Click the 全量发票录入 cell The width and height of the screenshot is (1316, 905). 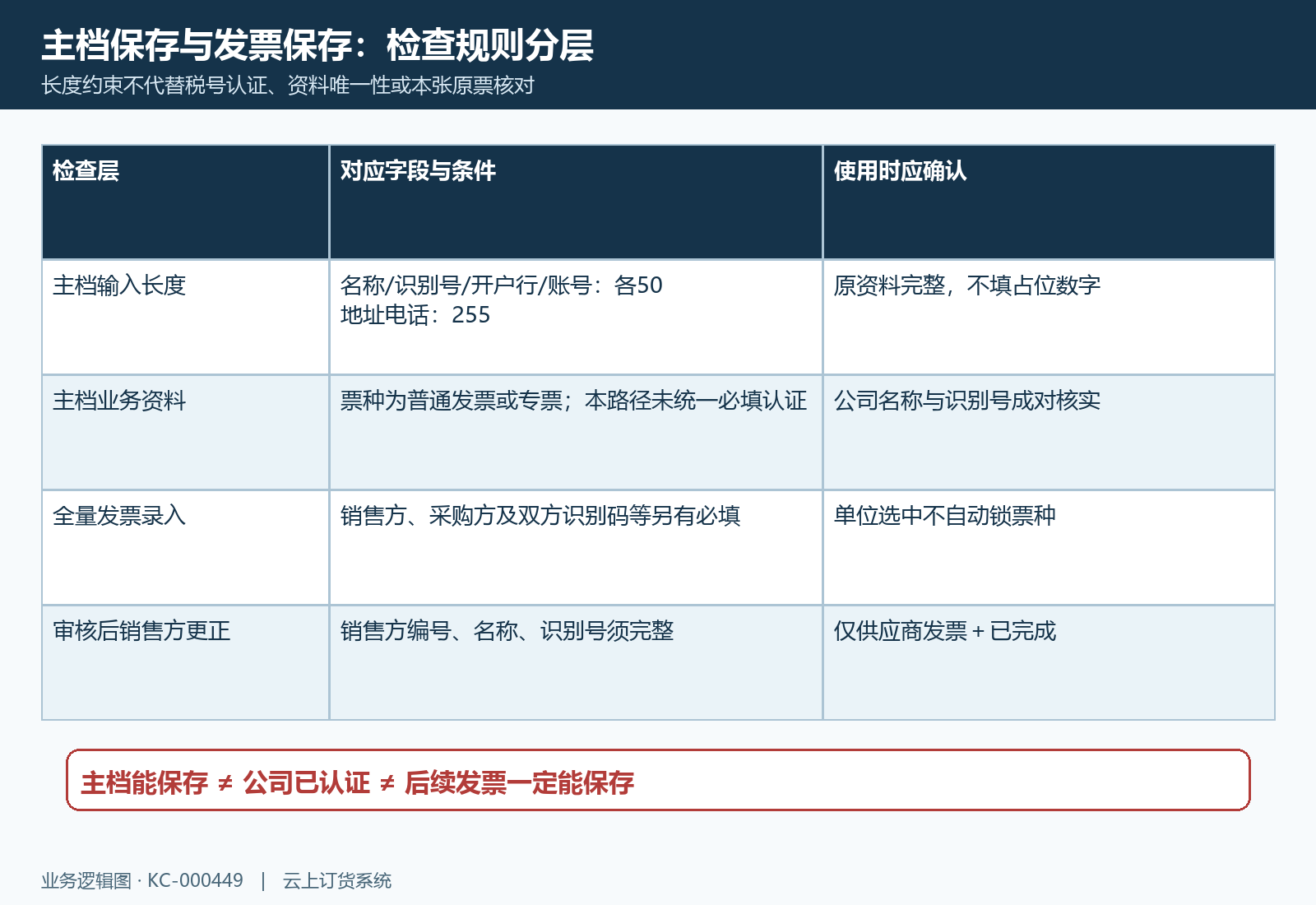pos(186,548)
